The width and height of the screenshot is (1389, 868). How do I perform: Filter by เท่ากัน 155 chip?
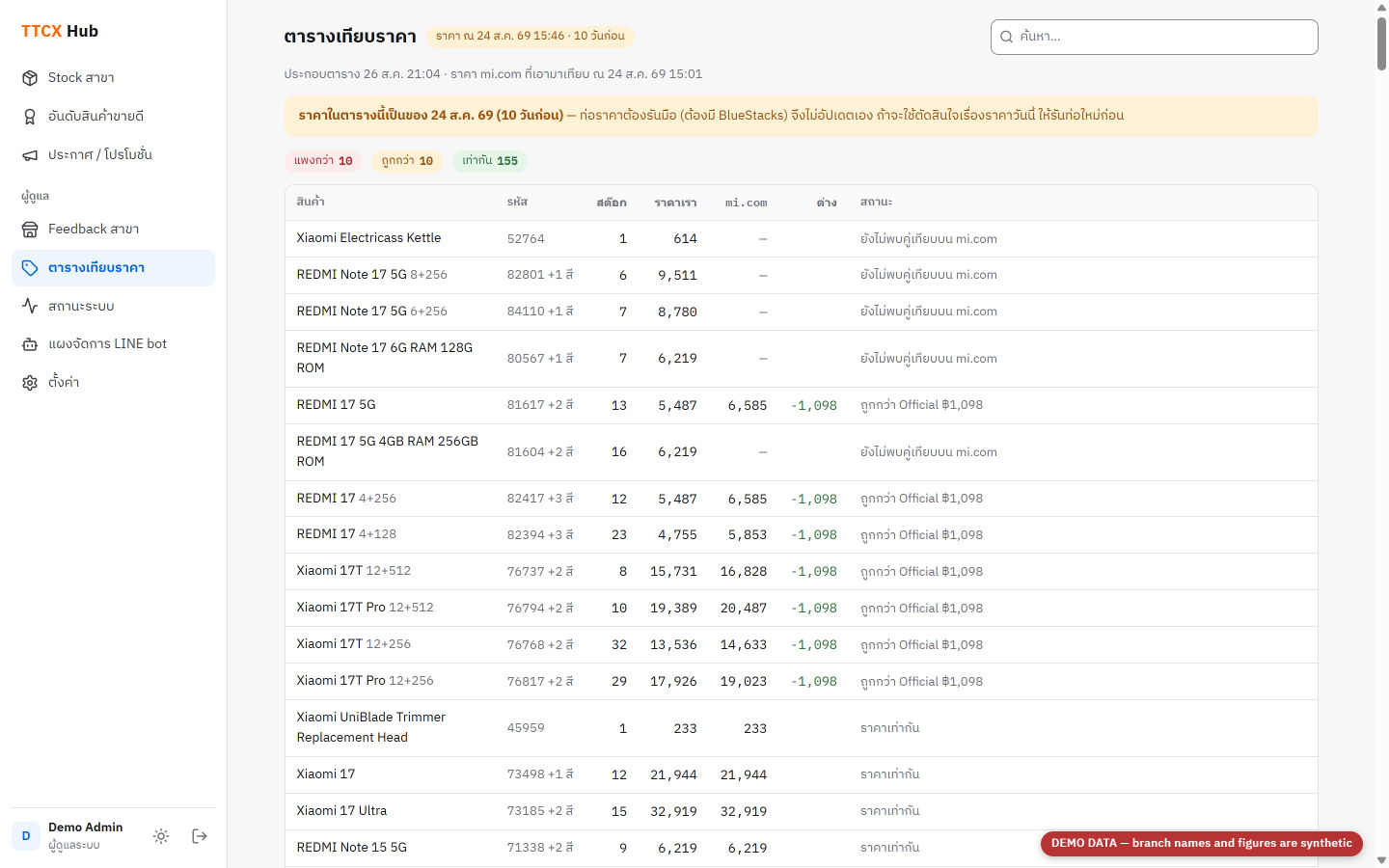490,161
